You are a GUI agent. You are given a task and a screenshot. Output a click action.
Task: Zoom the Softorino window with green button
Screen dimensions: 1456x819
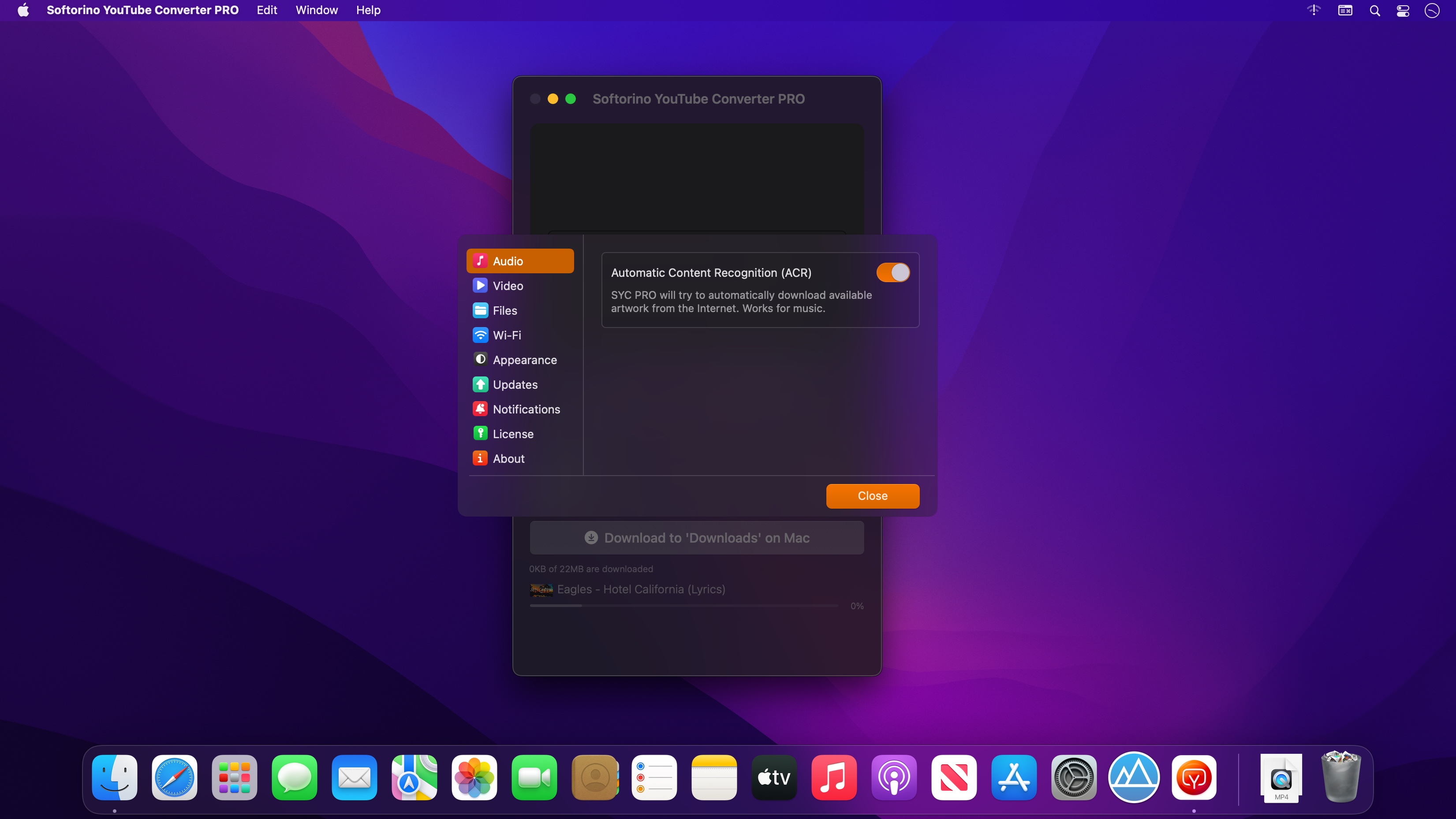click(x=571, y=99)
